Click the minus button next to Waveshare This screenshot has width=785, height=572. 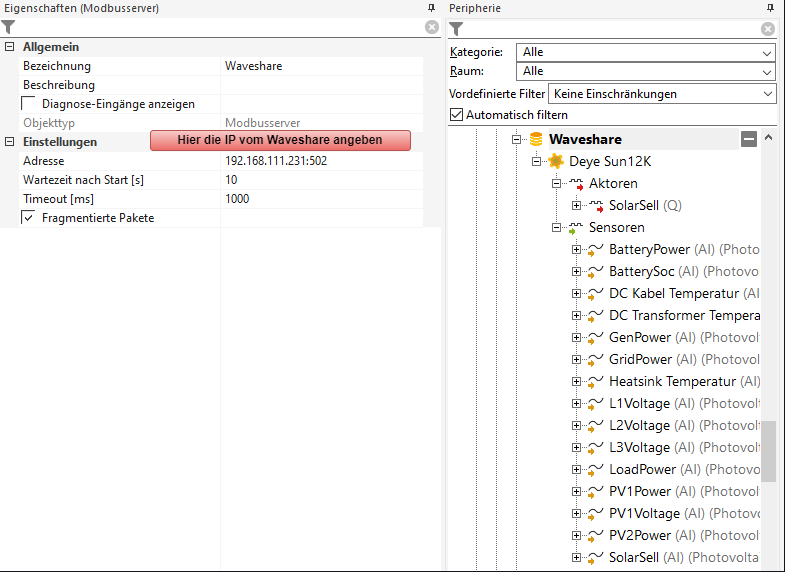[x=749, y=139]
